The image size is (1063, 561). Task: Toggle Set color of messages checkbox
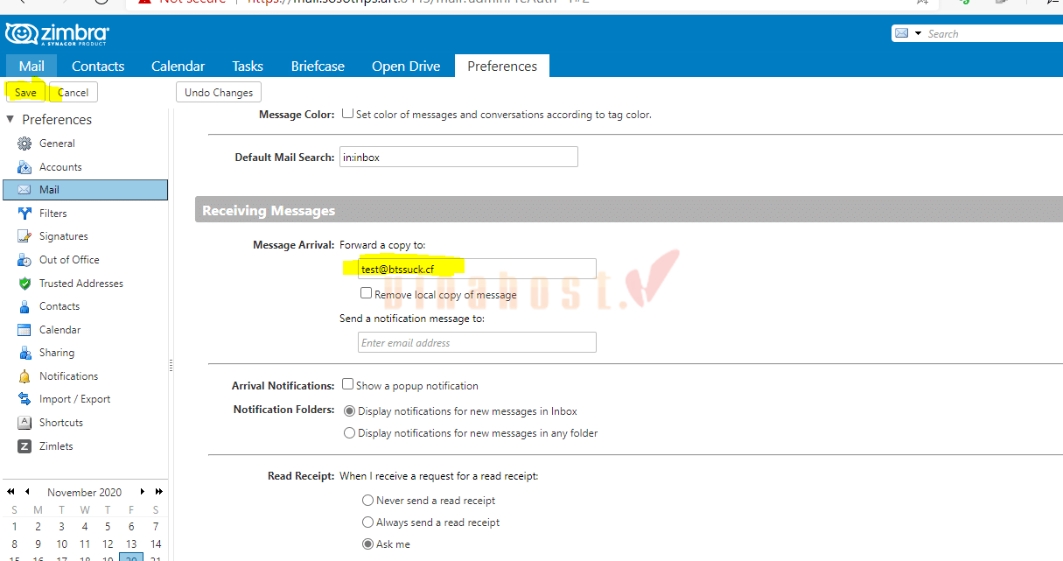click(348, 114)
